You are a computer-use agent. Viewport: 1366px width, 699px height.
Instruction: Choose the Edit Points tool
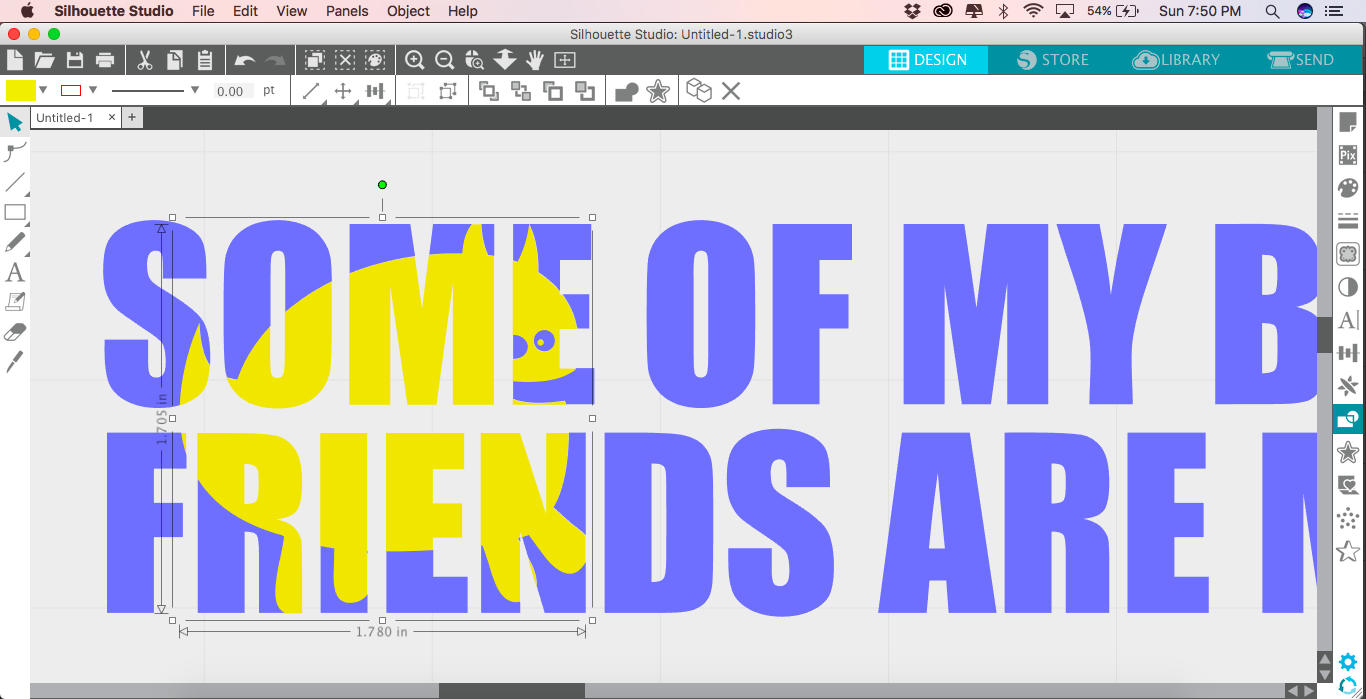tap(15, 152)
